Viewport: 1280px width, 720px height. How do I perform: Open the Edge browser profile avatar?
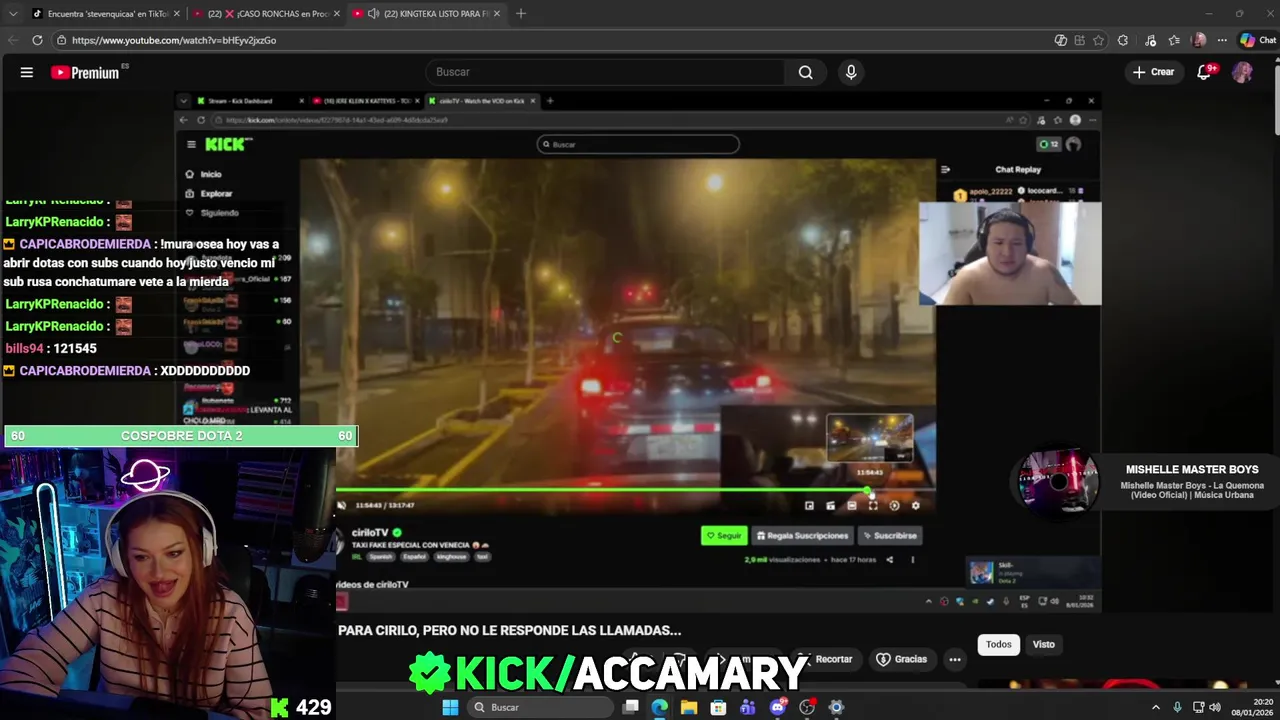1200,40
